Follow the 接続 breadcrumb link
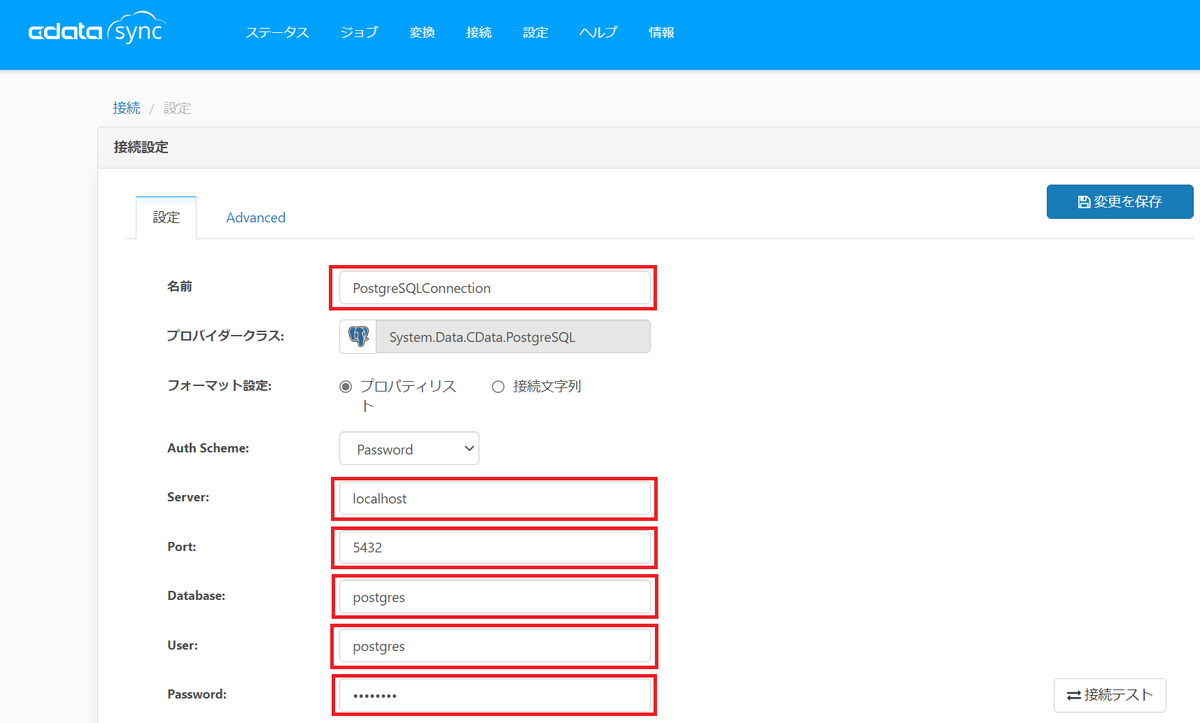Image resolution: width=1200 pixels, height=723 pixels. pyautogui.click(x=126, y=108)
